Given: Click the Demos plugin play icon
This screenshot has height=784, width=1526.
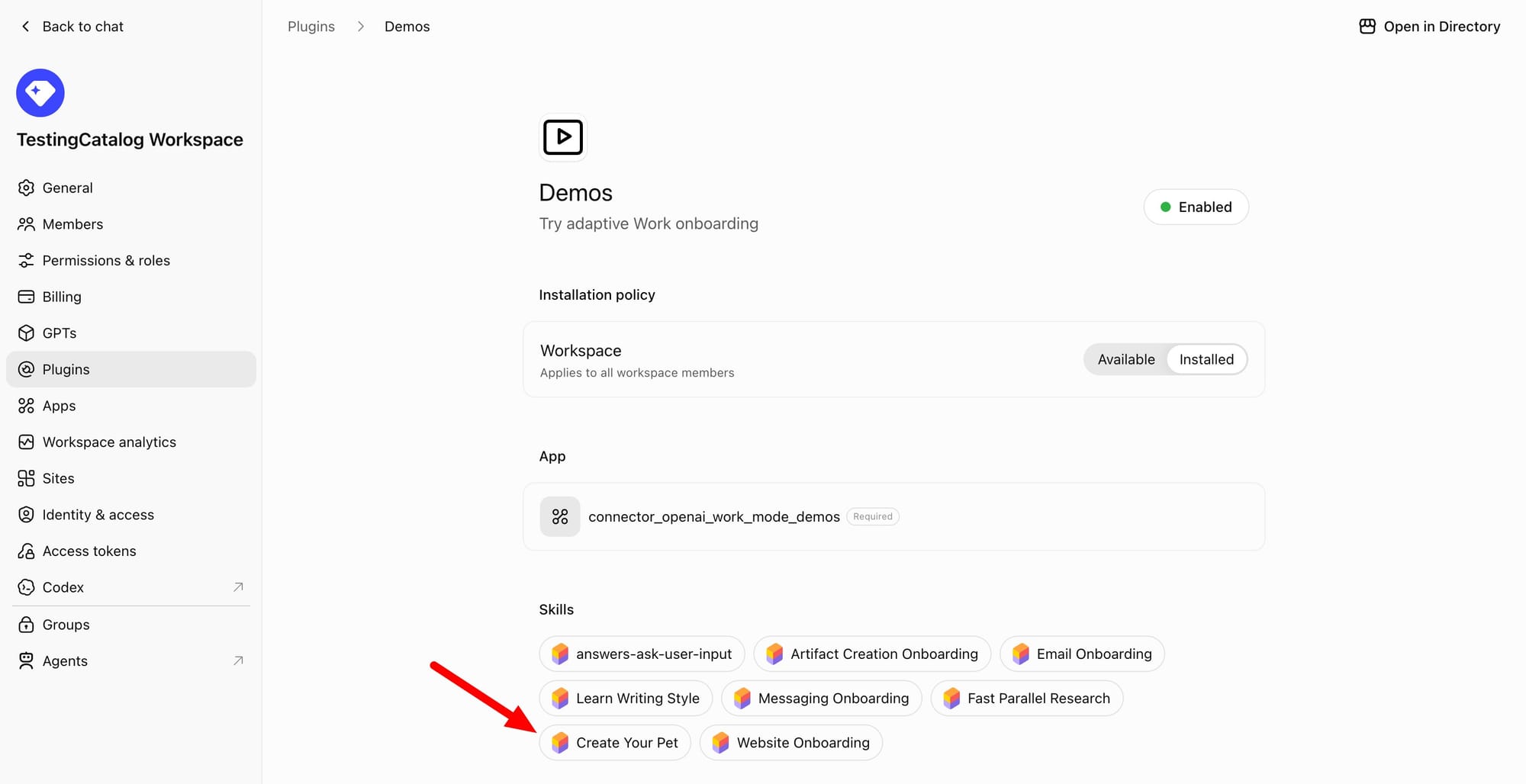Looking at the screenshot, I should coord(563,137).
